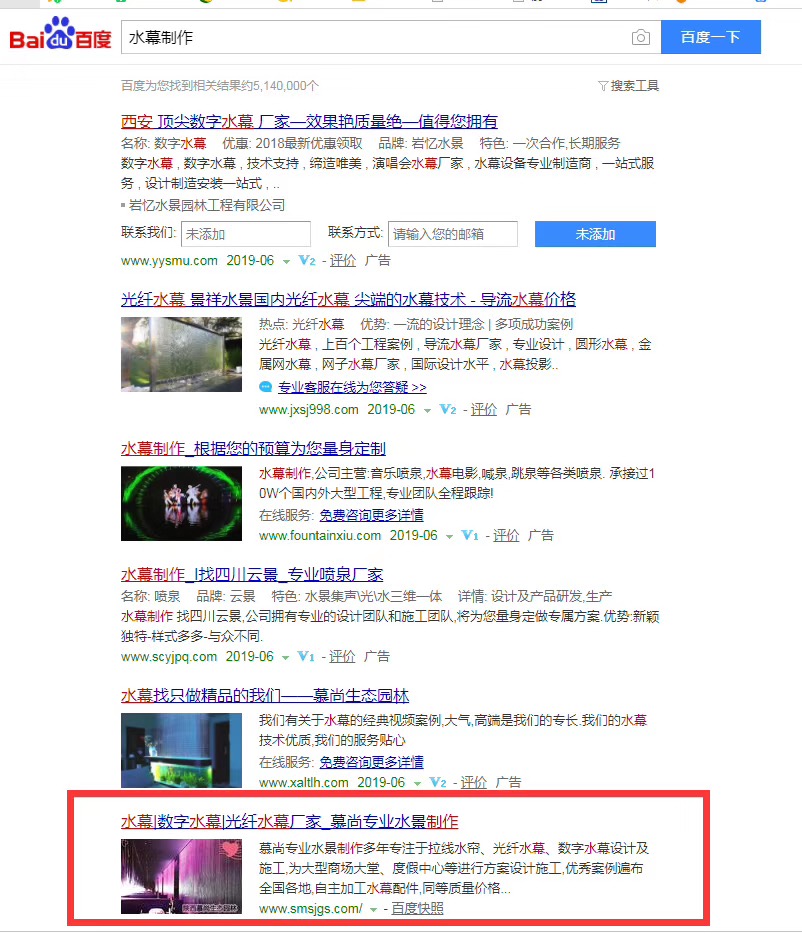Viewport: 802px width, 934px height.
Task: Expand dropdown arrow after www.fountainxiu.com date
Action: point(450,537)
